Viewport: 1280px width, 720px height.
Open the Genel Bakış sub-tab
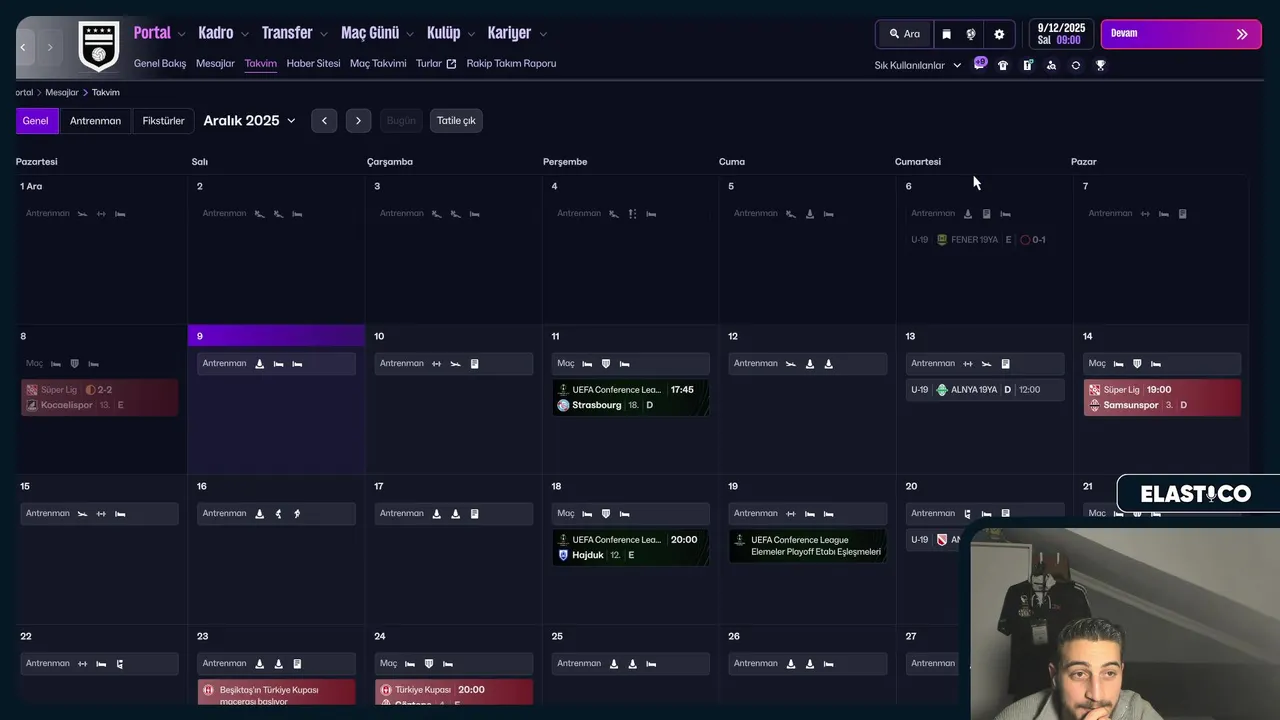click(160, 63)
